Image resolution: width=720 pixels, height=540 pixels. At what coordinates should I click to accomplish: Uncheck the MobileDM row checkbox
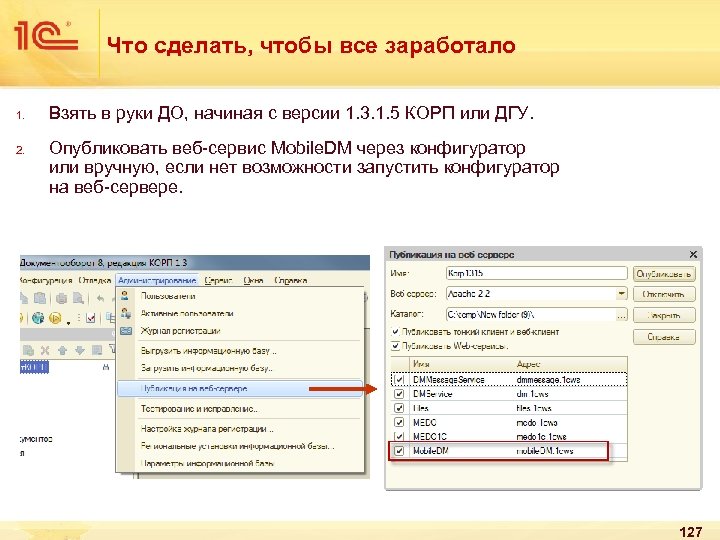tap(399, 451)
